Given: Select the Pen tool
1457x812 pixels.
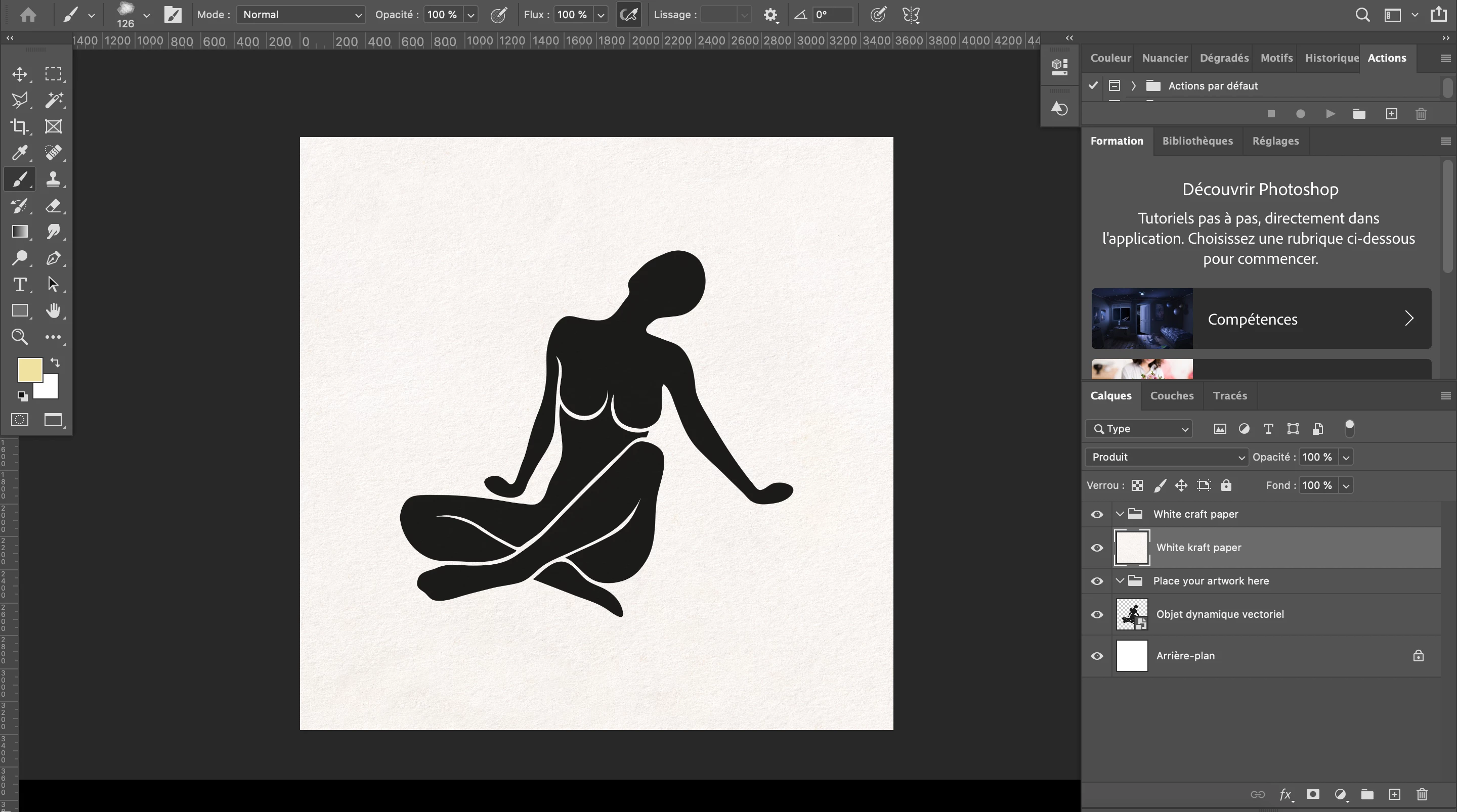Looking at the screenshot, I should pos(54,258).
